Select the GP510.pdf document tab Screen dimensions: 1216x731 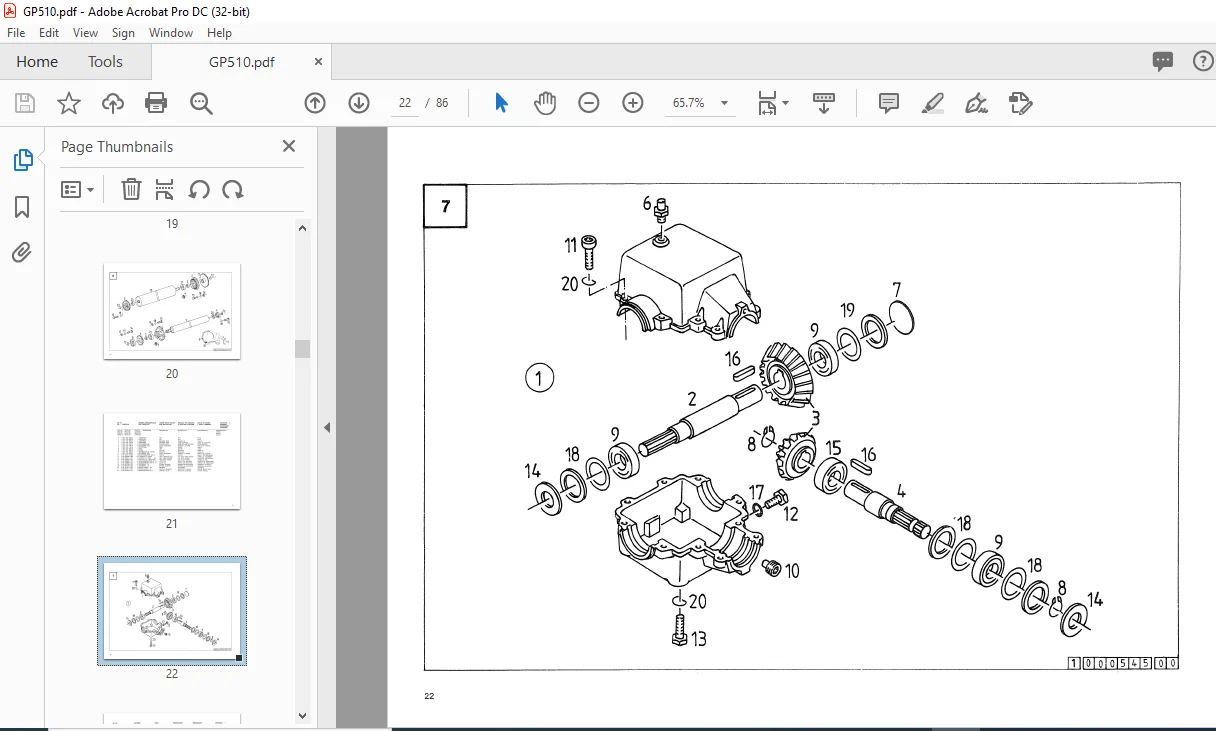pos(241,61)
